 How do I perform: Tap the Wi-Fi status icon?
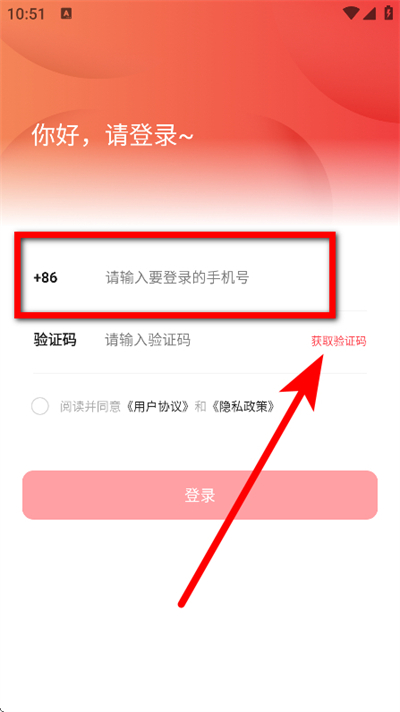click(x=350, y=13)
